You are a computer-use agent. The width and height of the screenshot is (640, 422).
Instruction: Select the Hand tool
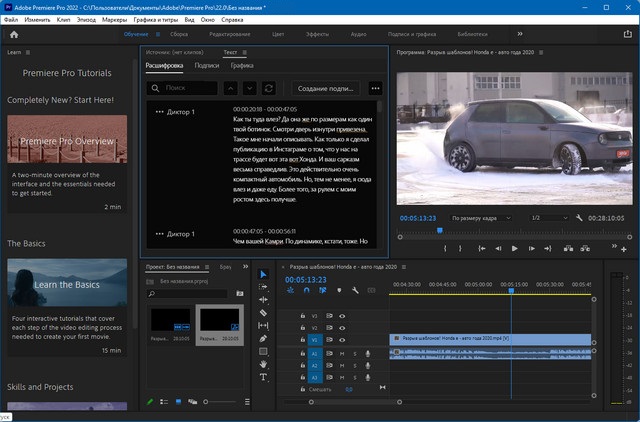[x=264, y=365]
